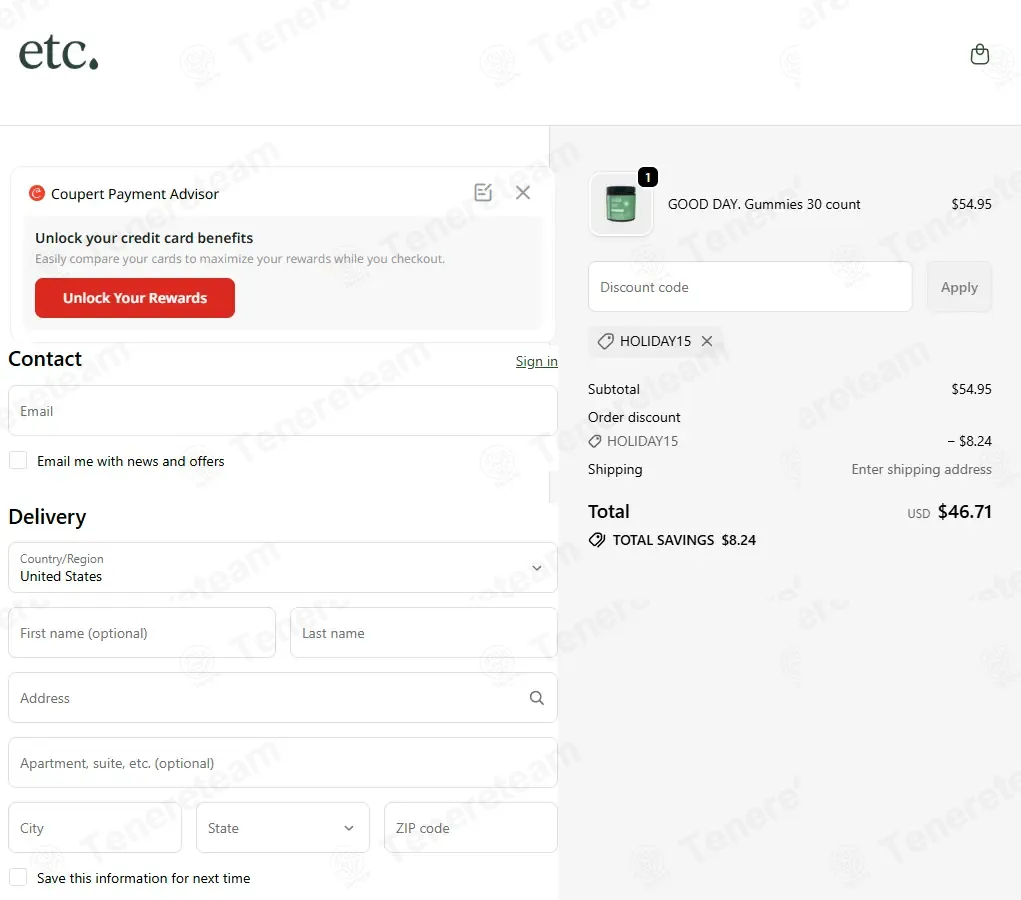1021x900 pixels.
Task: Focus the Discount code field
Action: pyautogui.click(x=750, y=287)
